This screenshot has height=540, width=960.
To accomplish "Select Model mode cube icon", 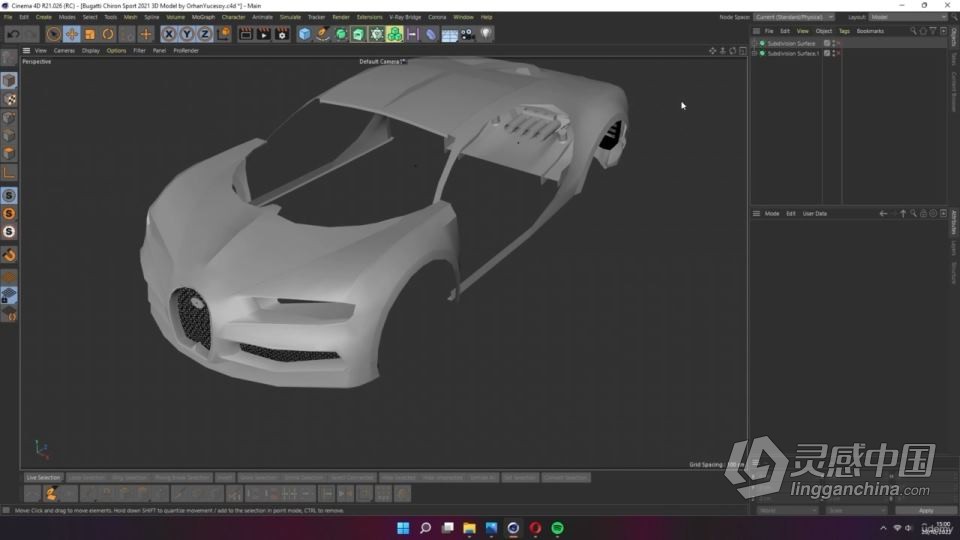I will click(x=9, y=81).
